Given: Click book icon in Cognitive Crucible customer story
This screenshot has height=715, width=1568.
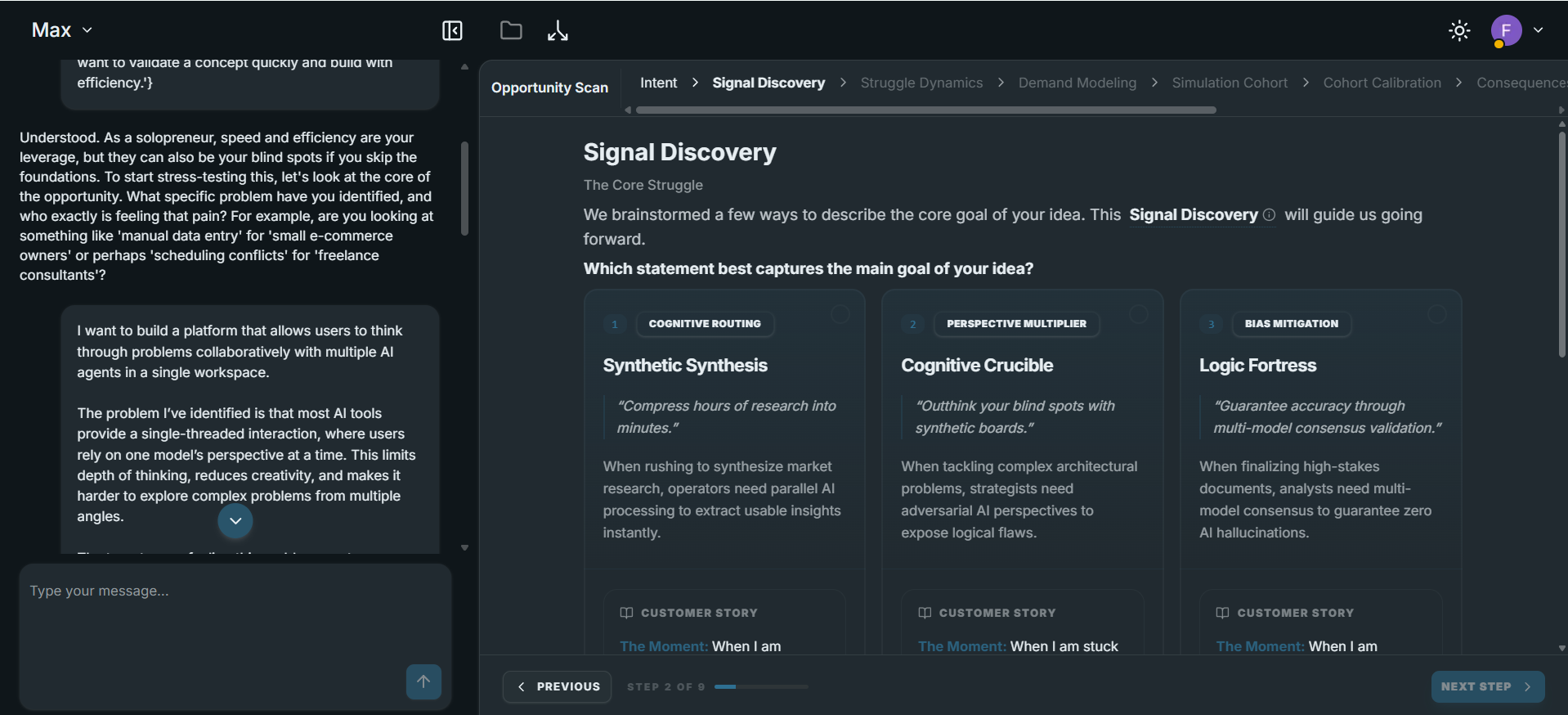Looking at the screenshot, I should point(925,613).
